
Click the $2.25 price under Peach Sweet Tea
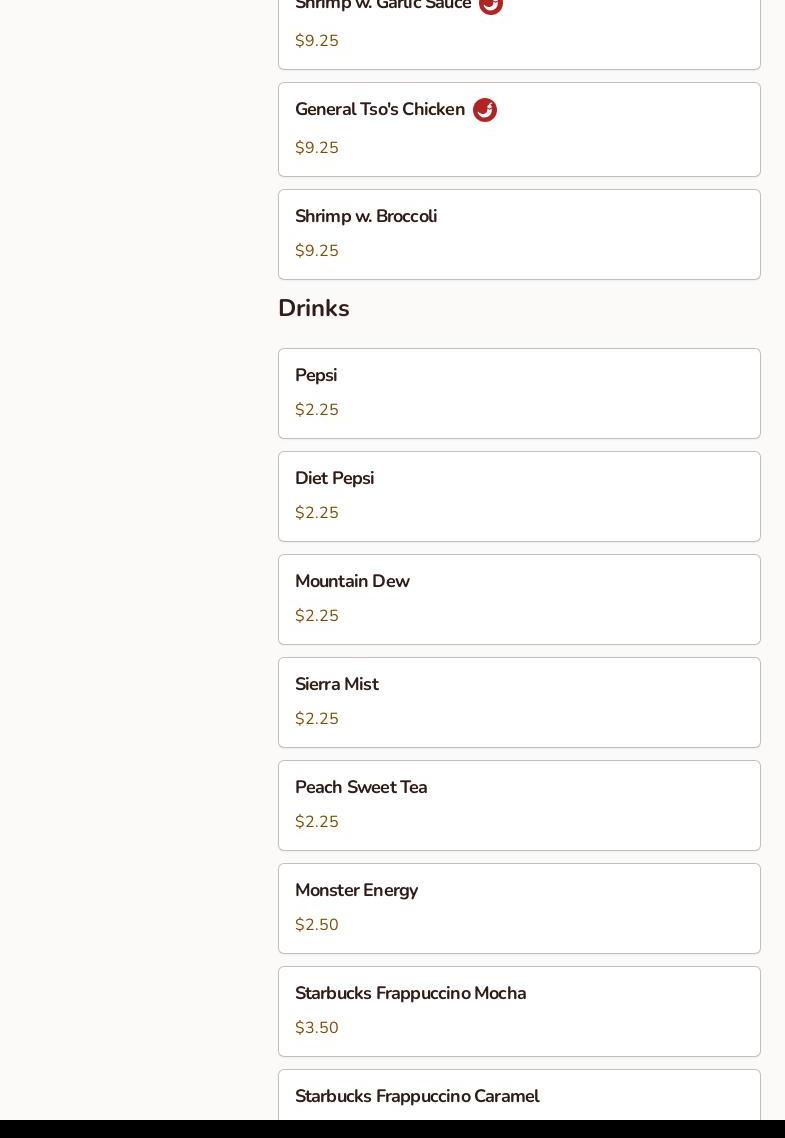pyautogui.click(x=317, y=822)
